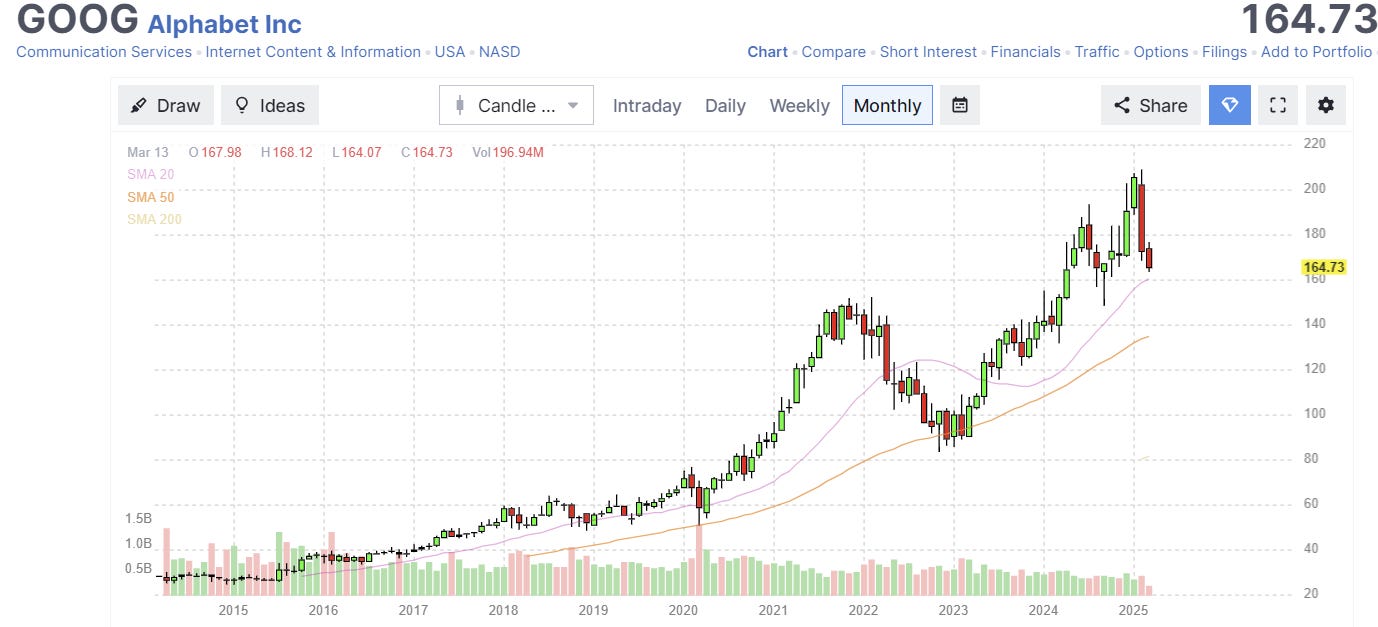This screenshot has height=627, width=1378.
Task: Click the Alphabet Inc company name
Action: point(224,24)
